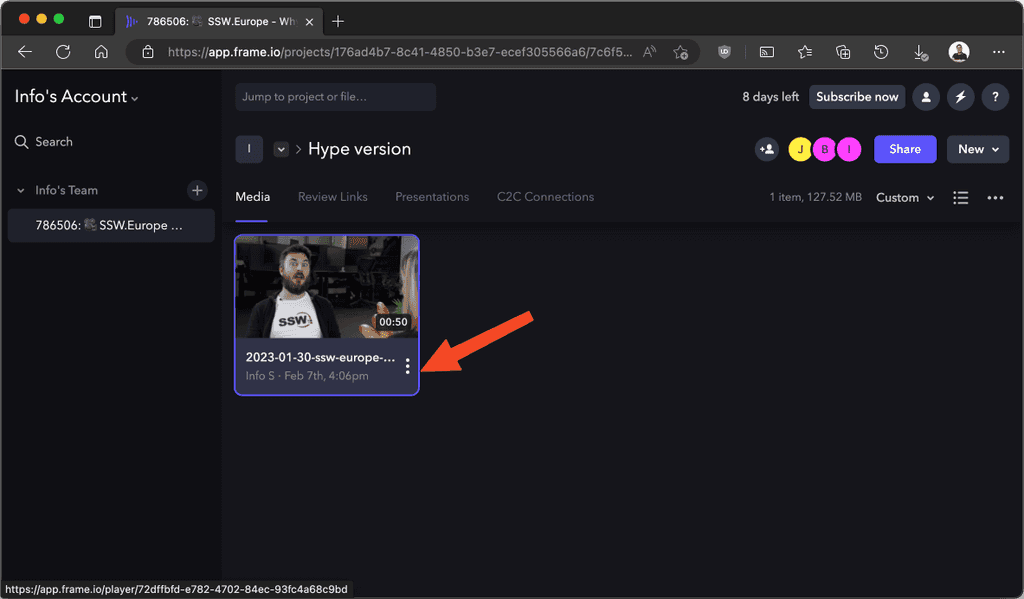Open the three-dot menu on the video card
This screenshot has width=1024, height=599.
click(x=407, y=366)
